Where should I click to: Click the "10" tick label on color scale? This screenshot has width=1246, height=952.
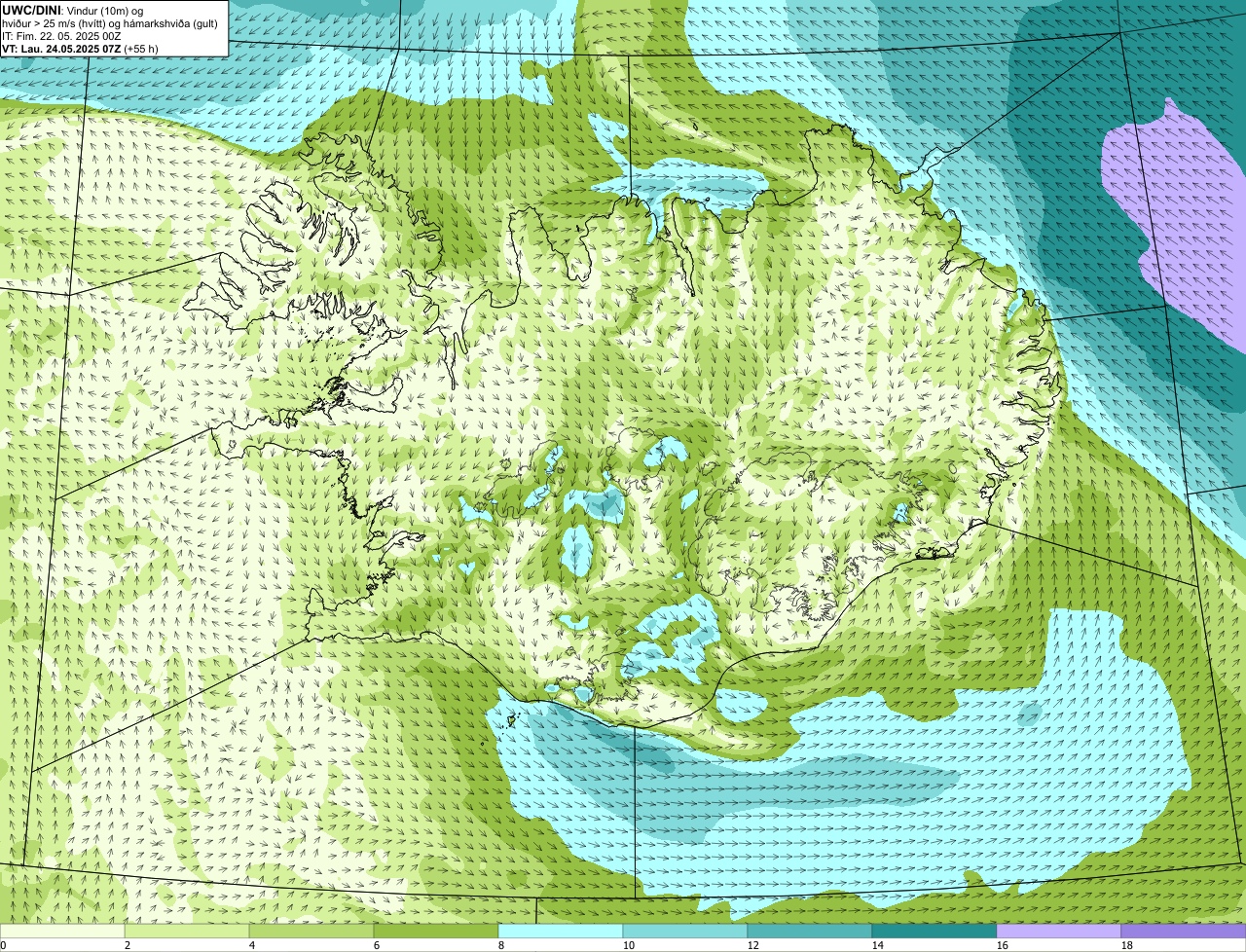click(x=629, y=945)
